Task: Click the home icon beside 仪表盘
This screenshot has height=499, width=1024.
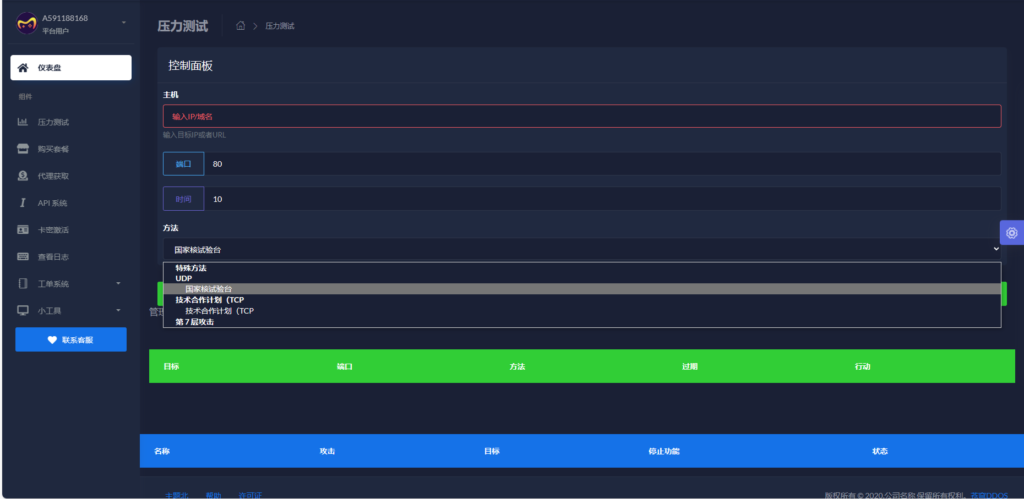Action: (23, 68)
